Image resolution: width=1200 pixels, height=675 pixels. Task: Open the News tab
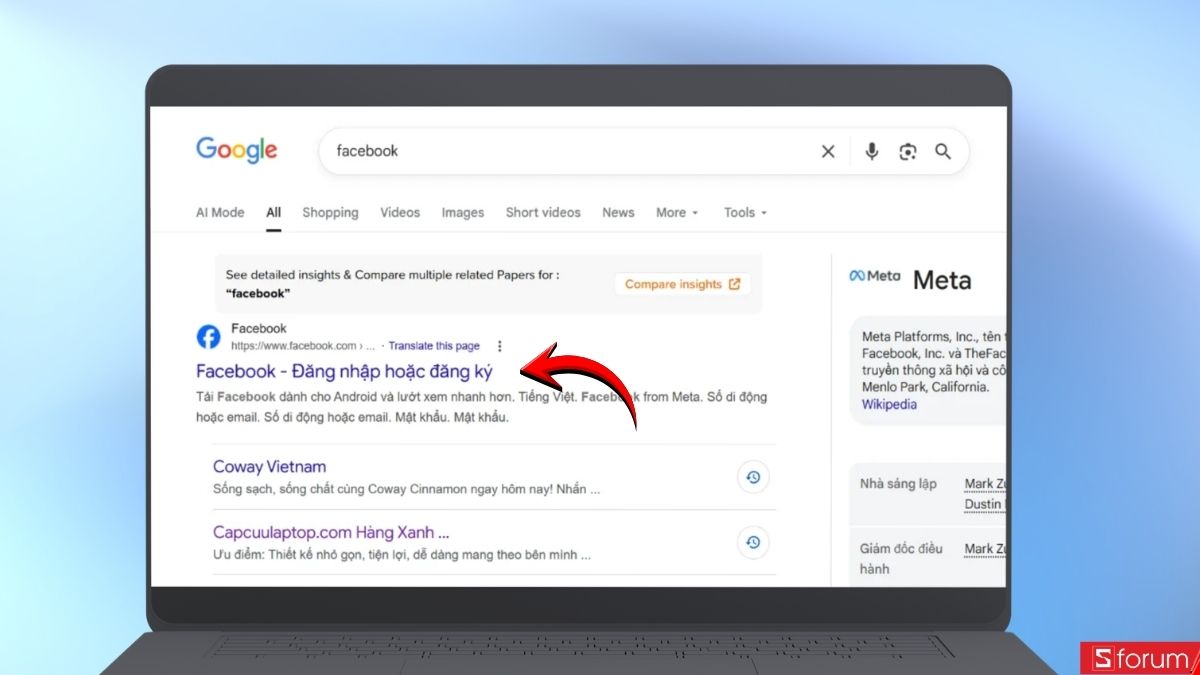click(618, 212)
